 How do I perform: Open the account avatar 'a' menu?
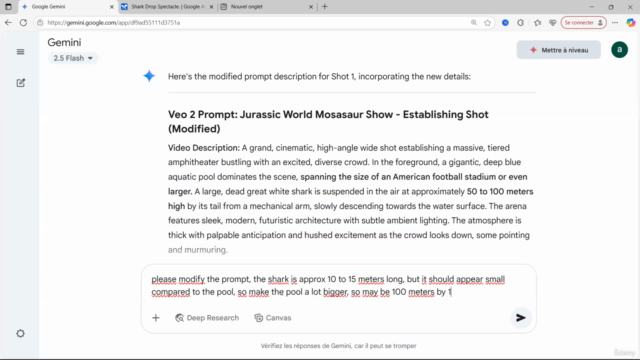[x=619, y=50]
